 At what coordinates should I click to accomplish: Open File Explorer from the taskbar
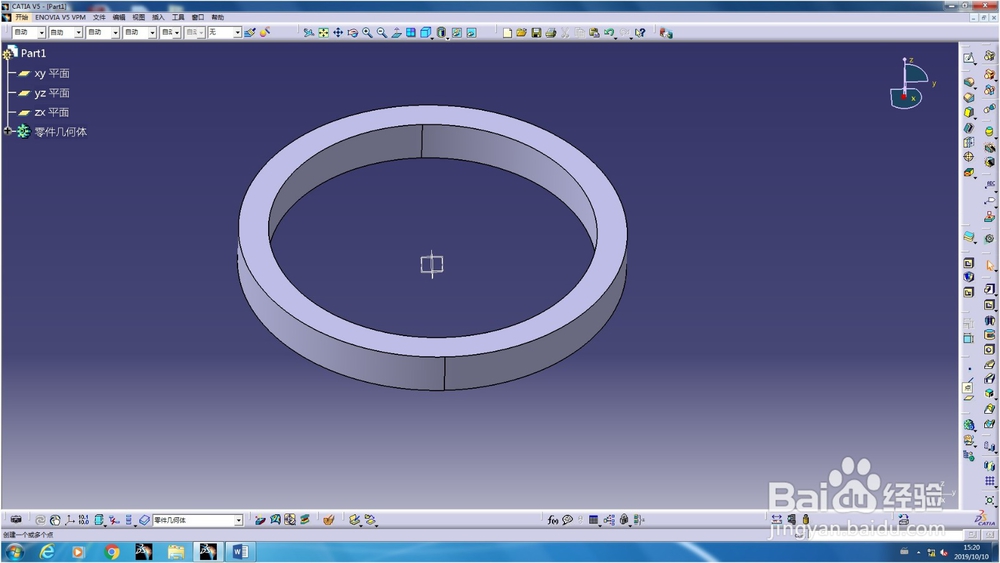pyautogui.click(x=176, y=552)
